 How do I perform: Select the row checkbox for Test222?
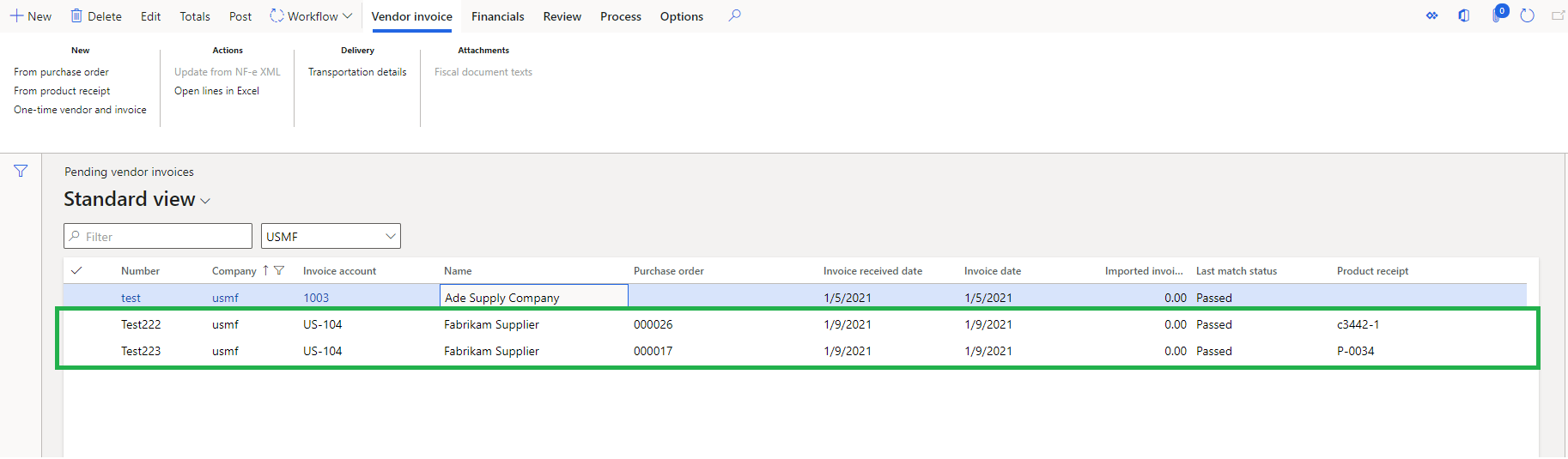click(76, 324)
